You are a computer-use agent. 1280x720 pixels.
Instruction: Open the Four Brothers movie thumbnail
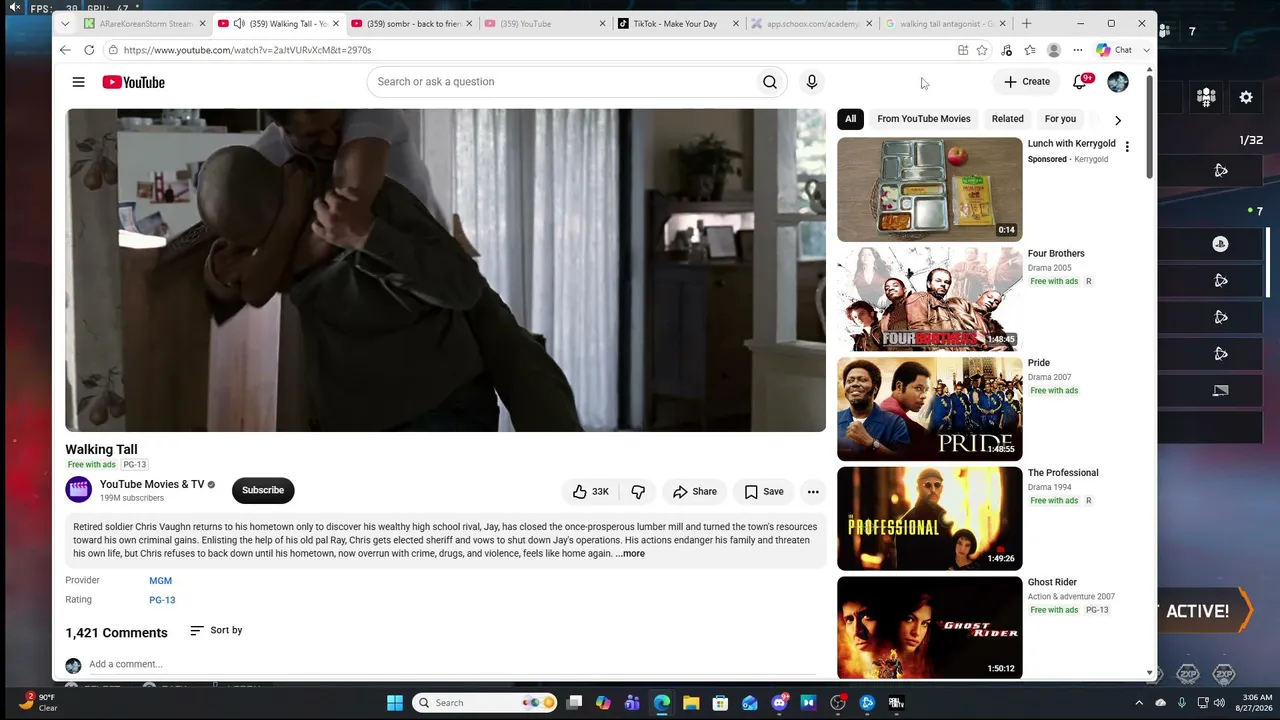click(x=930, y=299)
